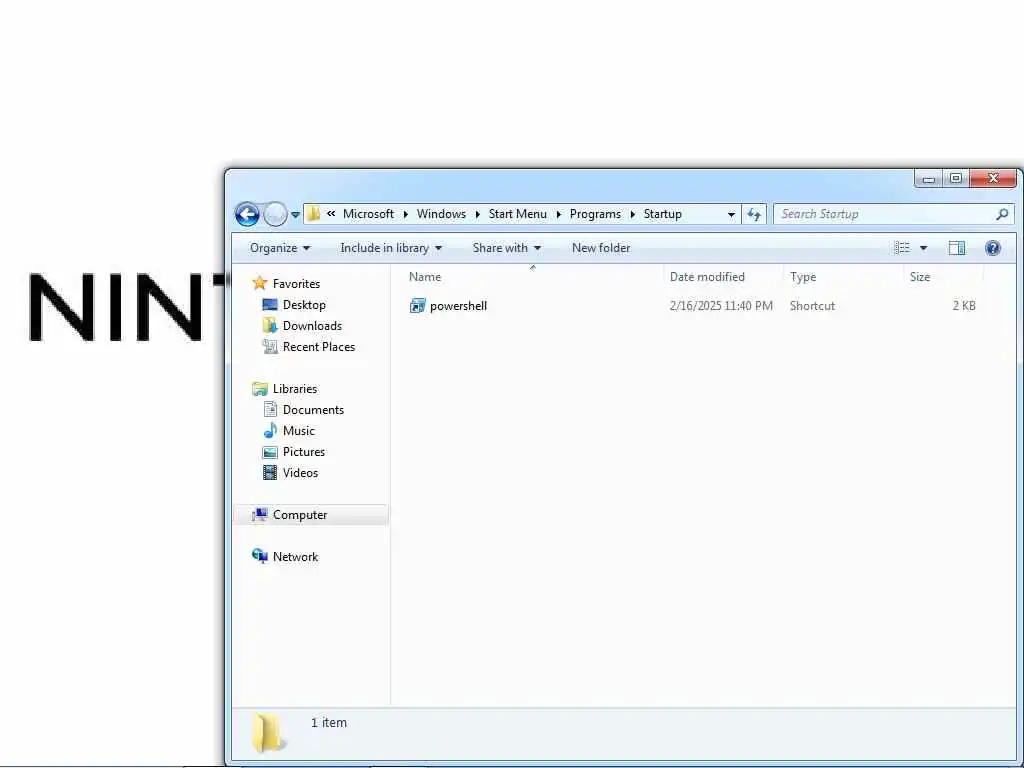Create a New folder
The width and height of the screenshot is (1024, 768).
pos(601,248)
